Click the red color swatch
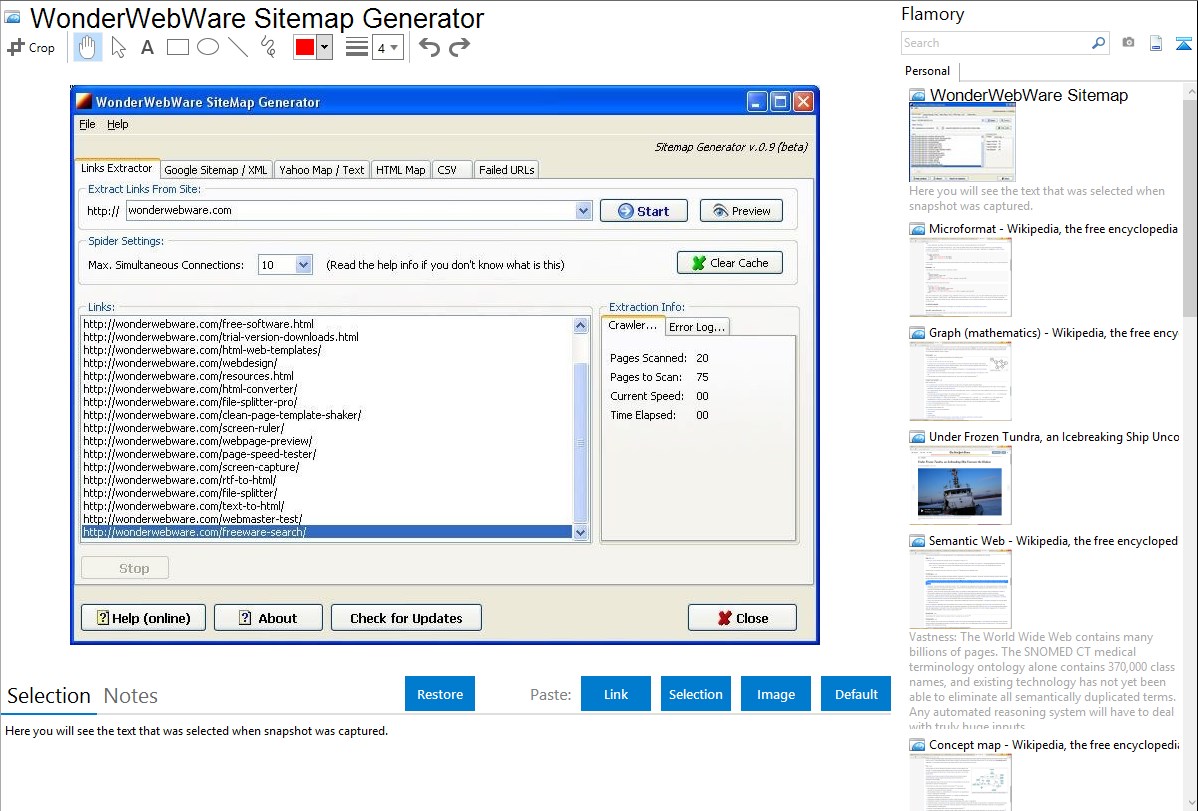The height and width of the screenshot is (811, 1198). (304, 47)
